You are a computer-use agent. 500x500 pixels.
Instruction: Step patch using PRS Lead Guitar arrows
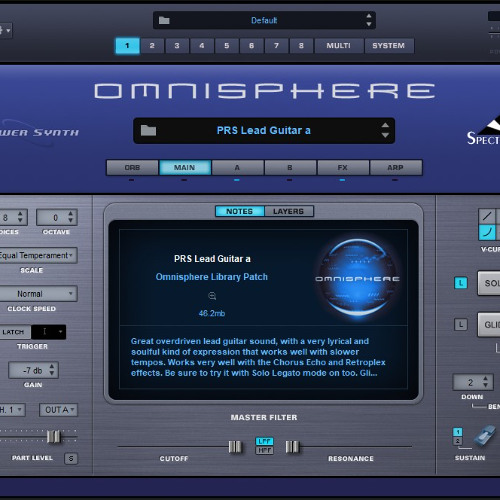click(x=385, y=130)
